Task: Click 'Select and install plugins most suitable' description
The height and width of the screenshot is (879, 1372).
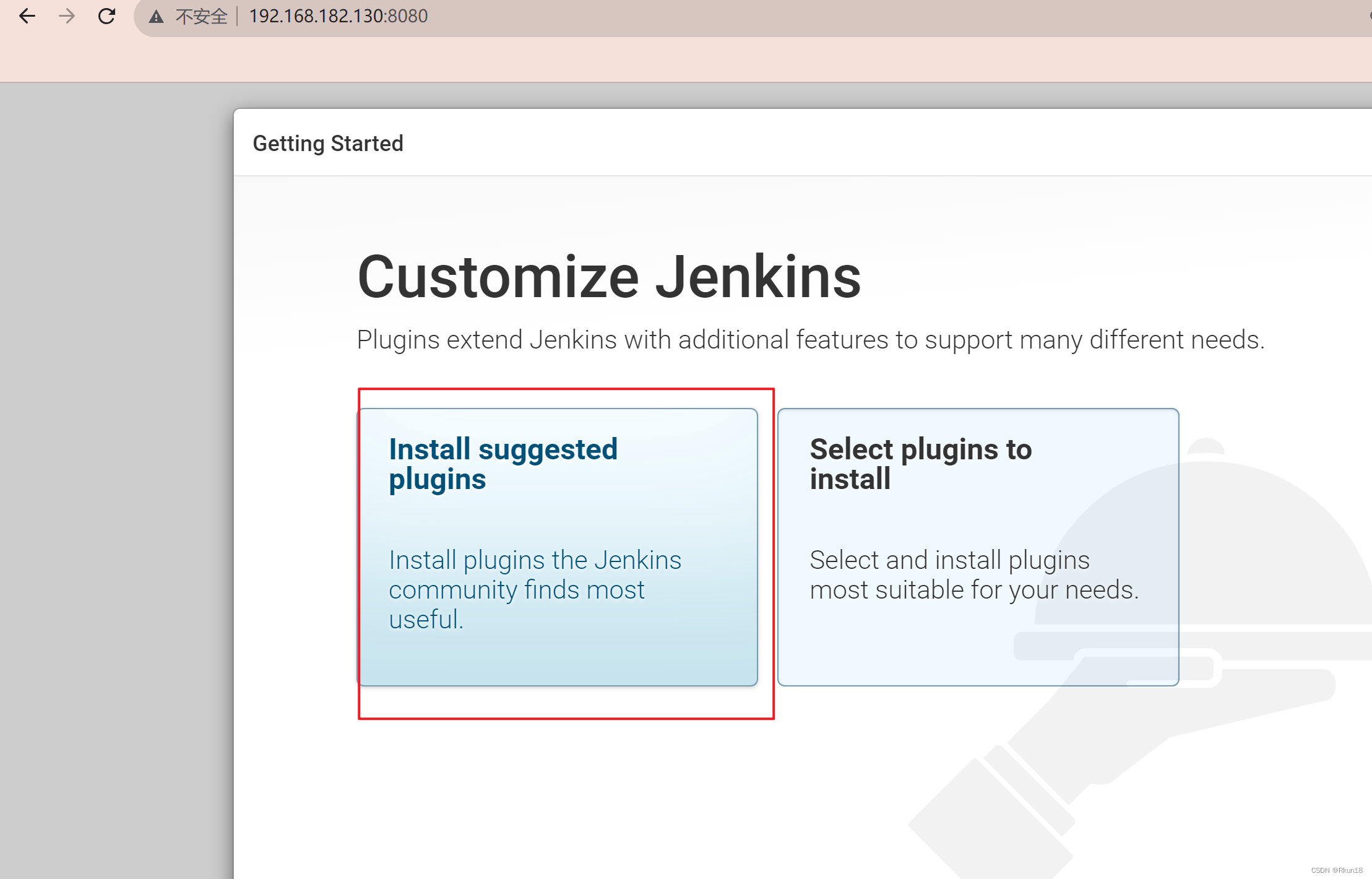Action: [x=974, y=574]
